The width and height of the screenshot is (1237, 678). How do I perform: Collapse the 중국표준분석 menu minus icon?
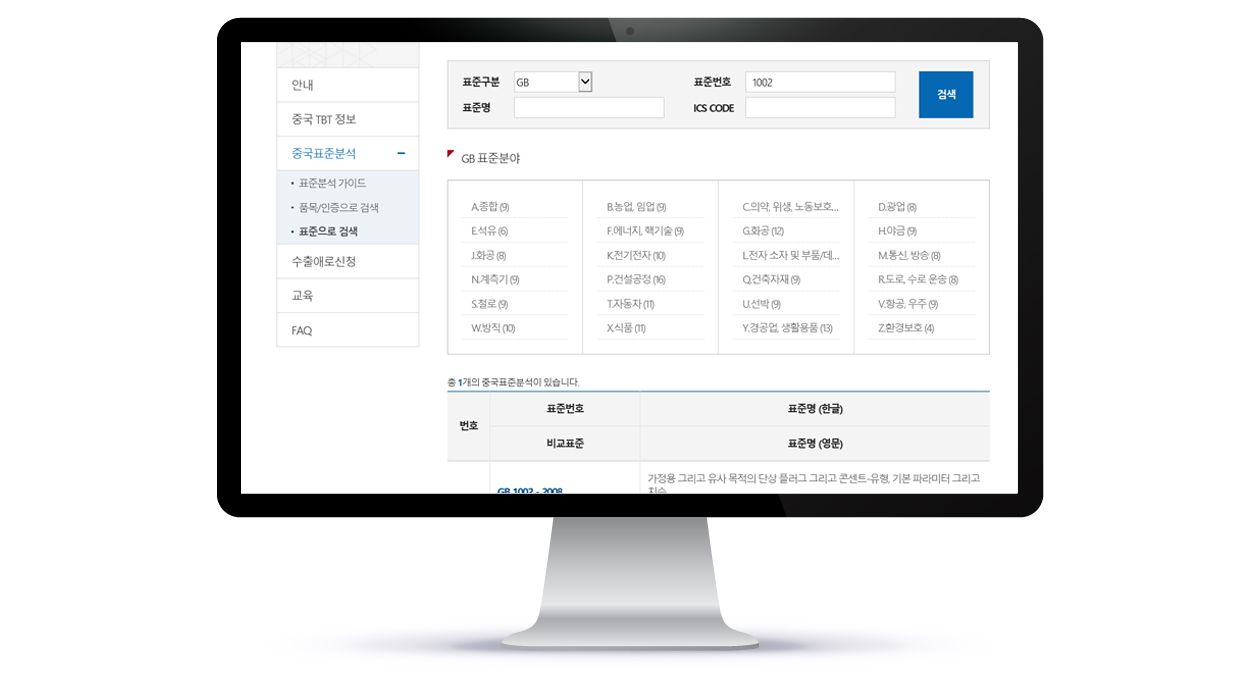401,153
